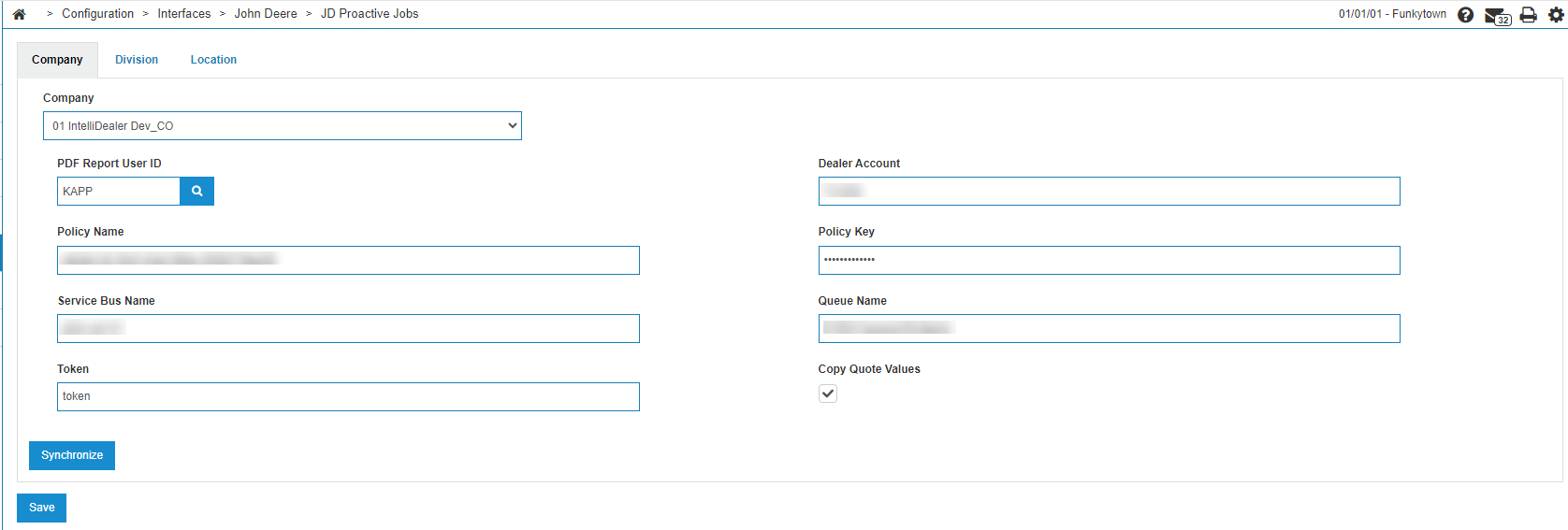Click the 01/01/01 - Funkytown text

tap(1392, 14)
